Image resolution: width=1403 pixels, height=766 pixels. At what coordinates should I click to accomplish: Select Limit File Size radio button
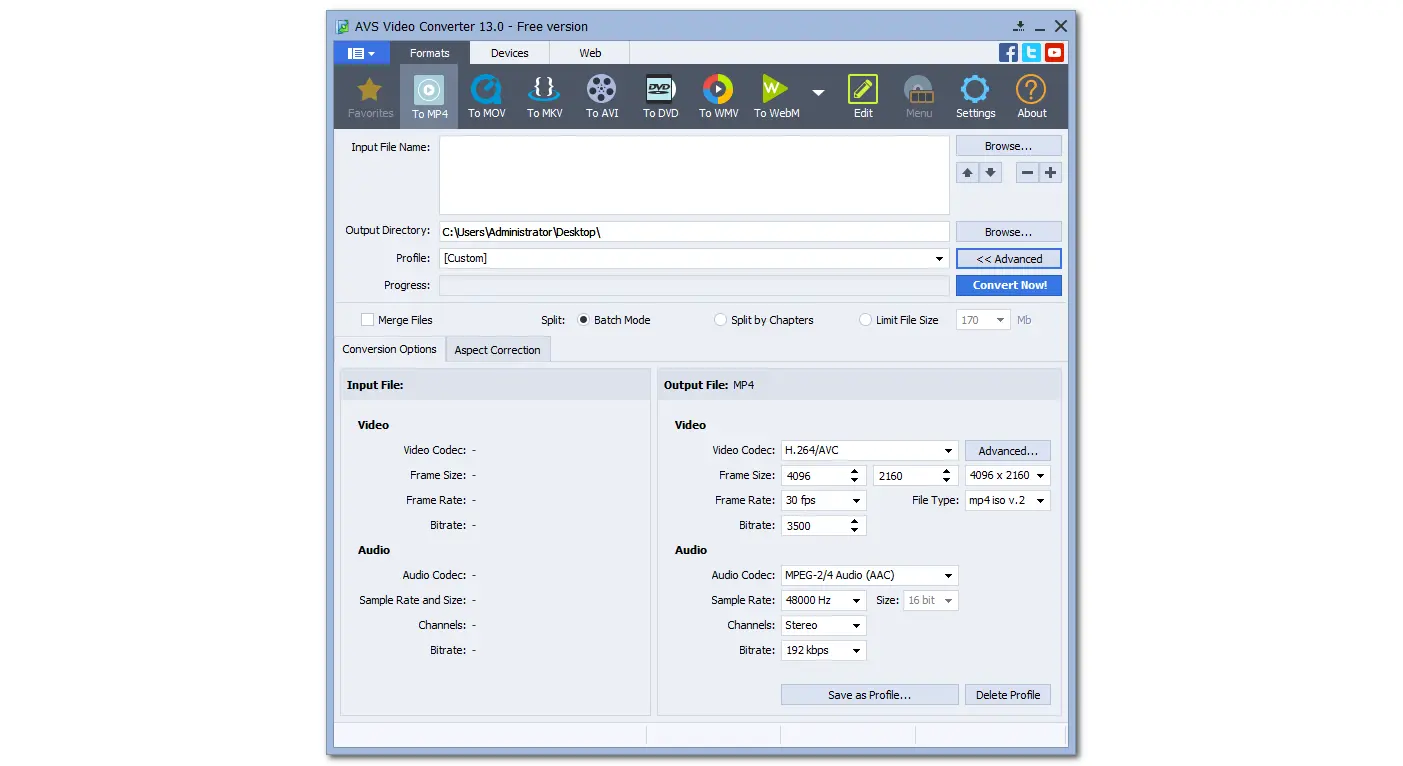click(865, 320)
